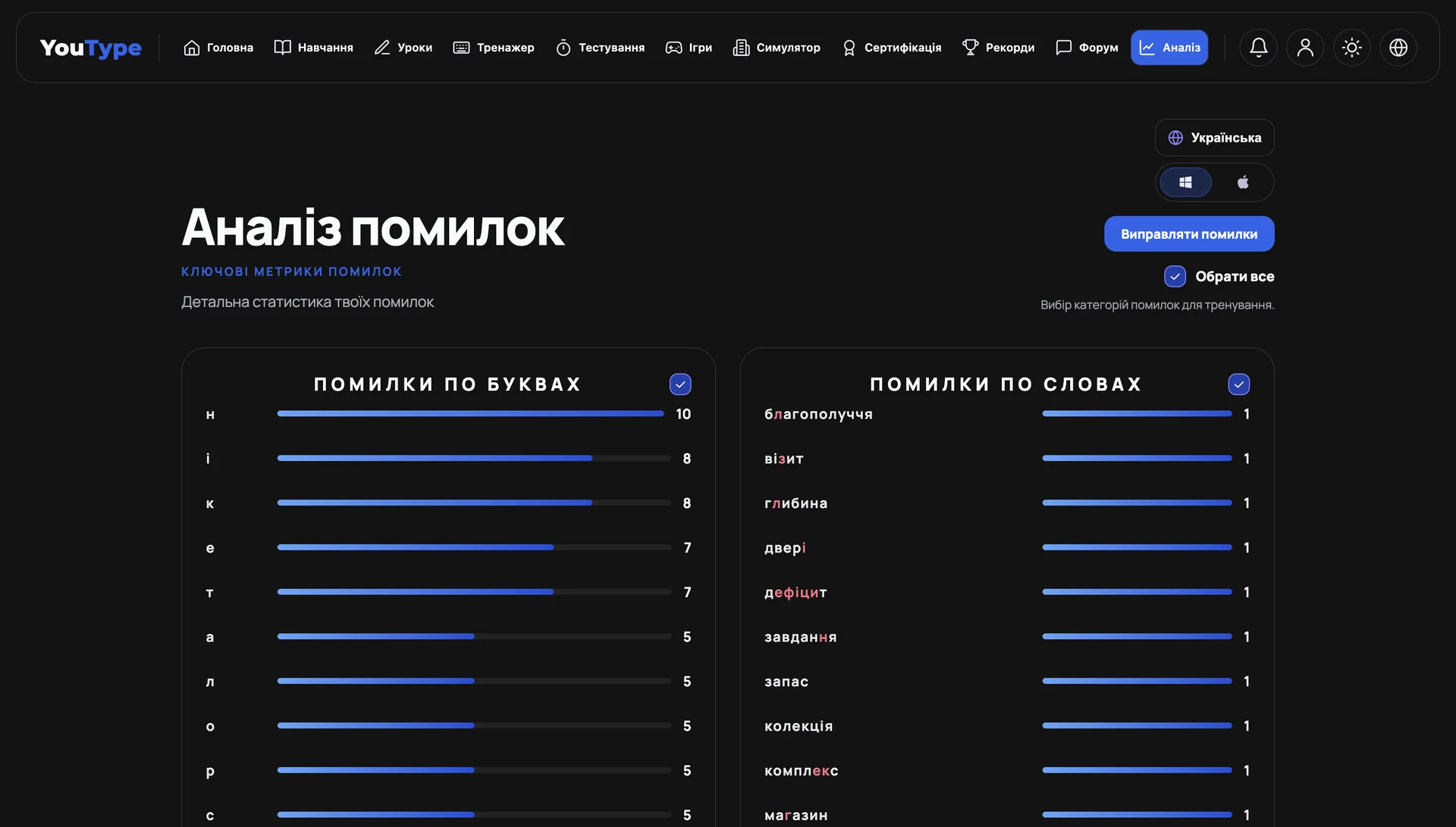Click the letter т row label
This screenshot has height=827, width=1456.
point(209,593)
